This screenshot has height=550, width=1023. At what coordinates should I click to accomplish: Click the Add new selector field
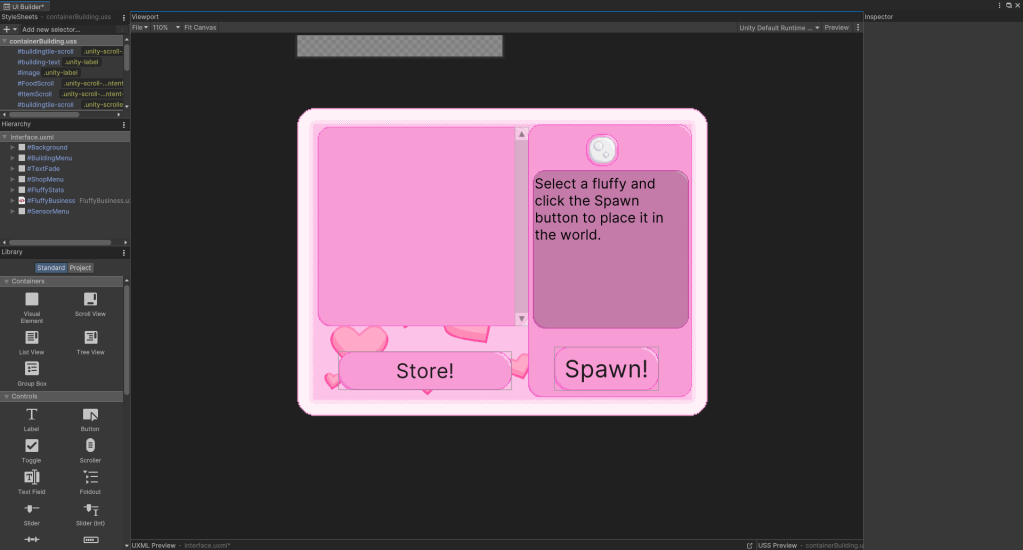pyautogui.click(x=68, y=29)
